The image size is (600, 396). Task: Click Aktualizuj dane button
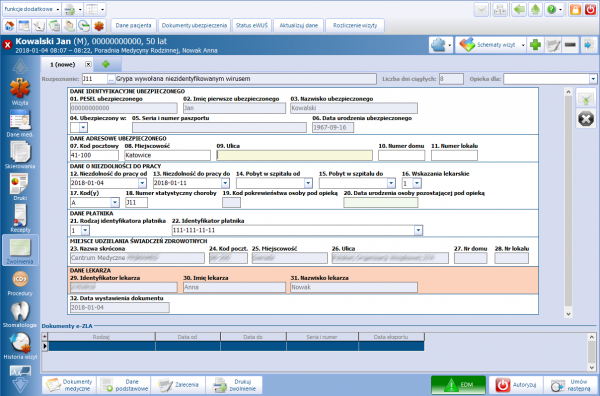click(299, 26)
